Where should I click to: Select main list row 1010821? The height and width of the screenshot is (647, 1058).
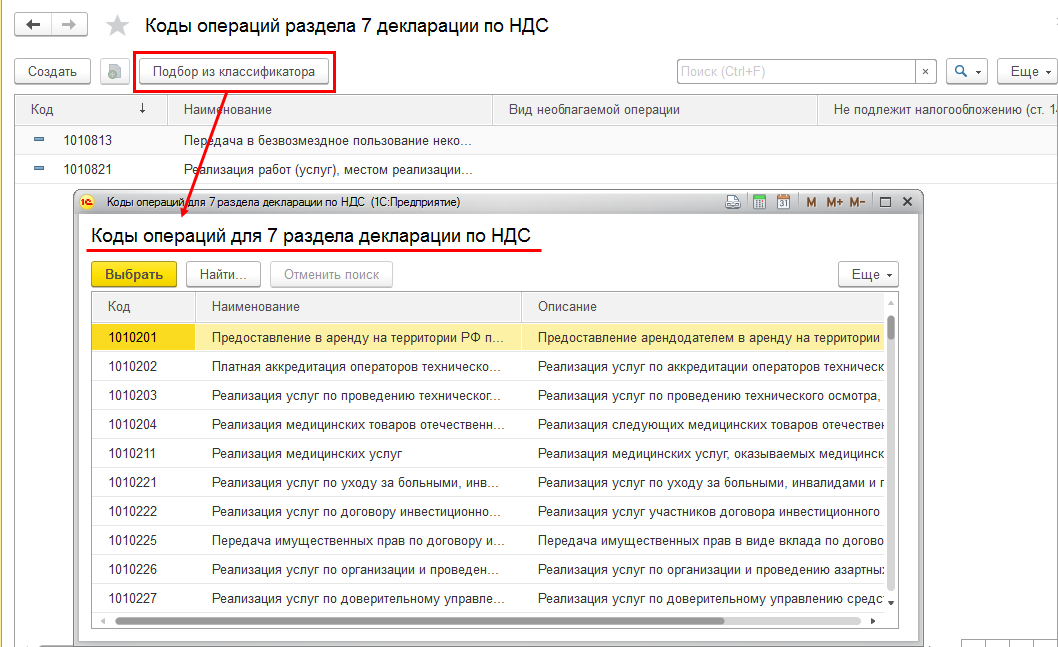point(536,169)
